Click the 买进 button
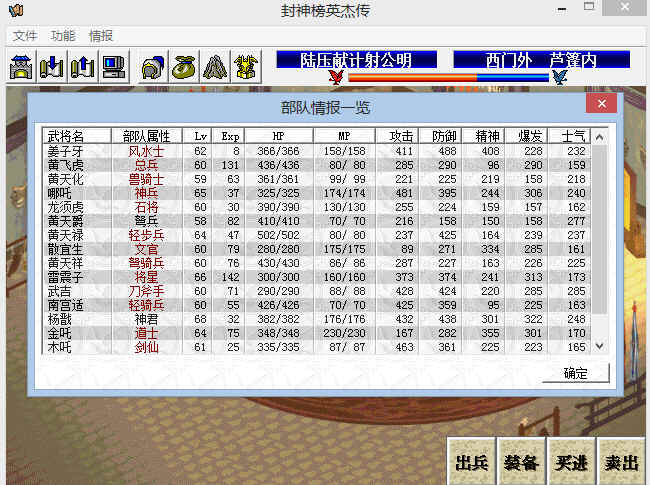The width and height of the screenshot is (650, 485). click(571, 462)
